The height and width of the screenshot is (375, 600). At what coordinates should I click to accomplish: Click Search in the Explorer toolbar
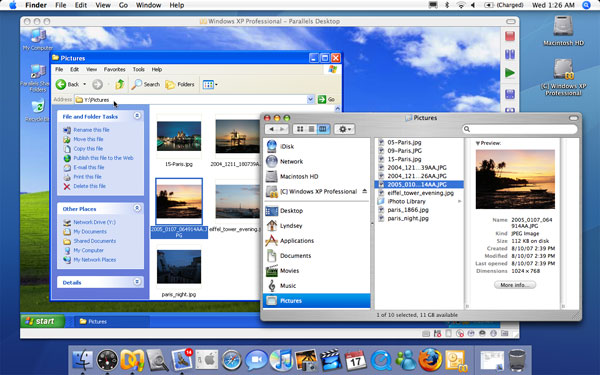click(145, 84)
